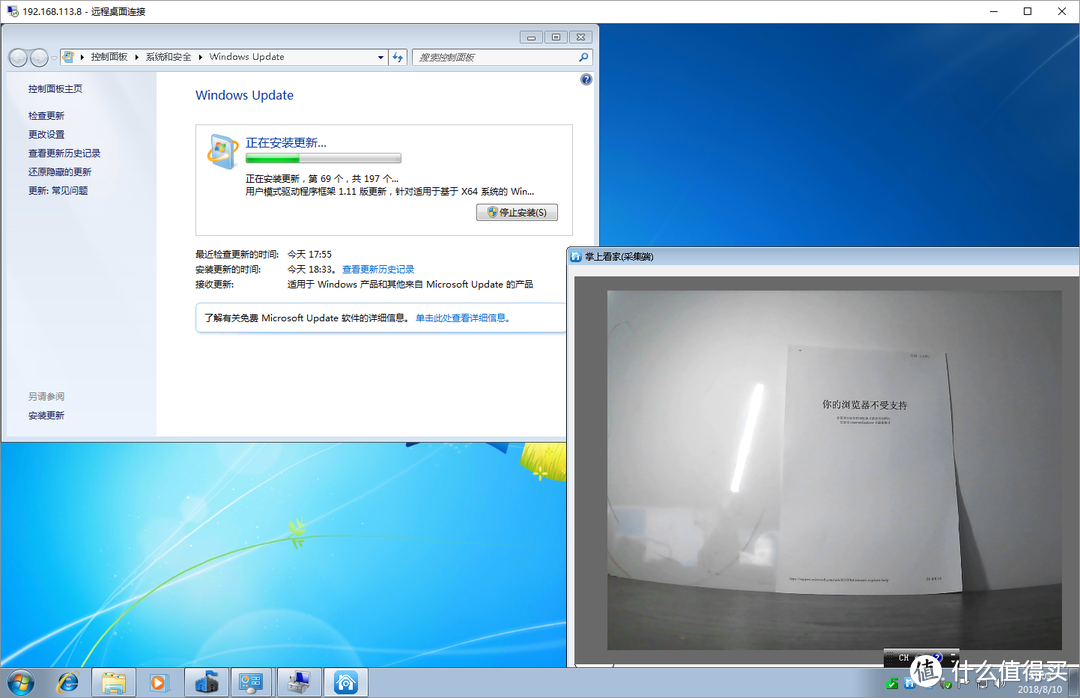Open Windows Media Player from the taskbar

coord(158,682)
